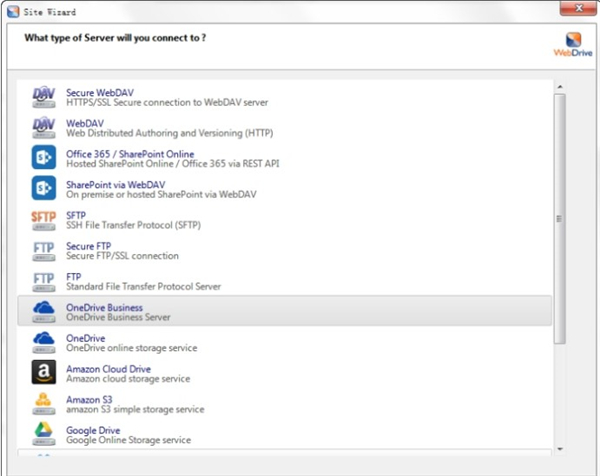The width and height of the screenshot is (600, 476).
Task: Select Google Drive title
Action: (x=93, y=430)
